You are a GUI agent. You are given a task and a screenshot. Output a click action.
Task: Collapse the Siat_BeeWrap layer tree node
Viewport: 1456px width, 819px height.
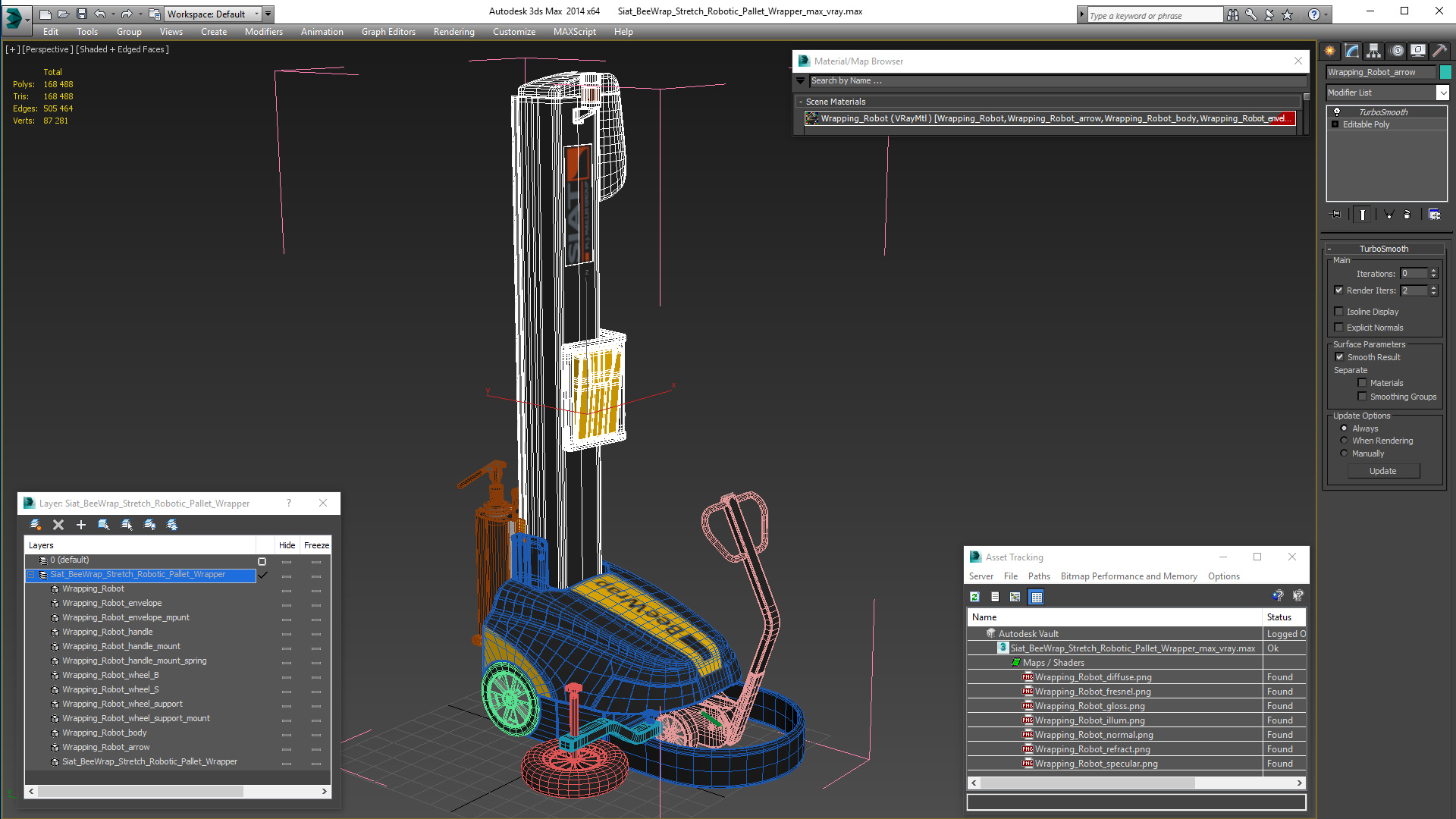32,575
